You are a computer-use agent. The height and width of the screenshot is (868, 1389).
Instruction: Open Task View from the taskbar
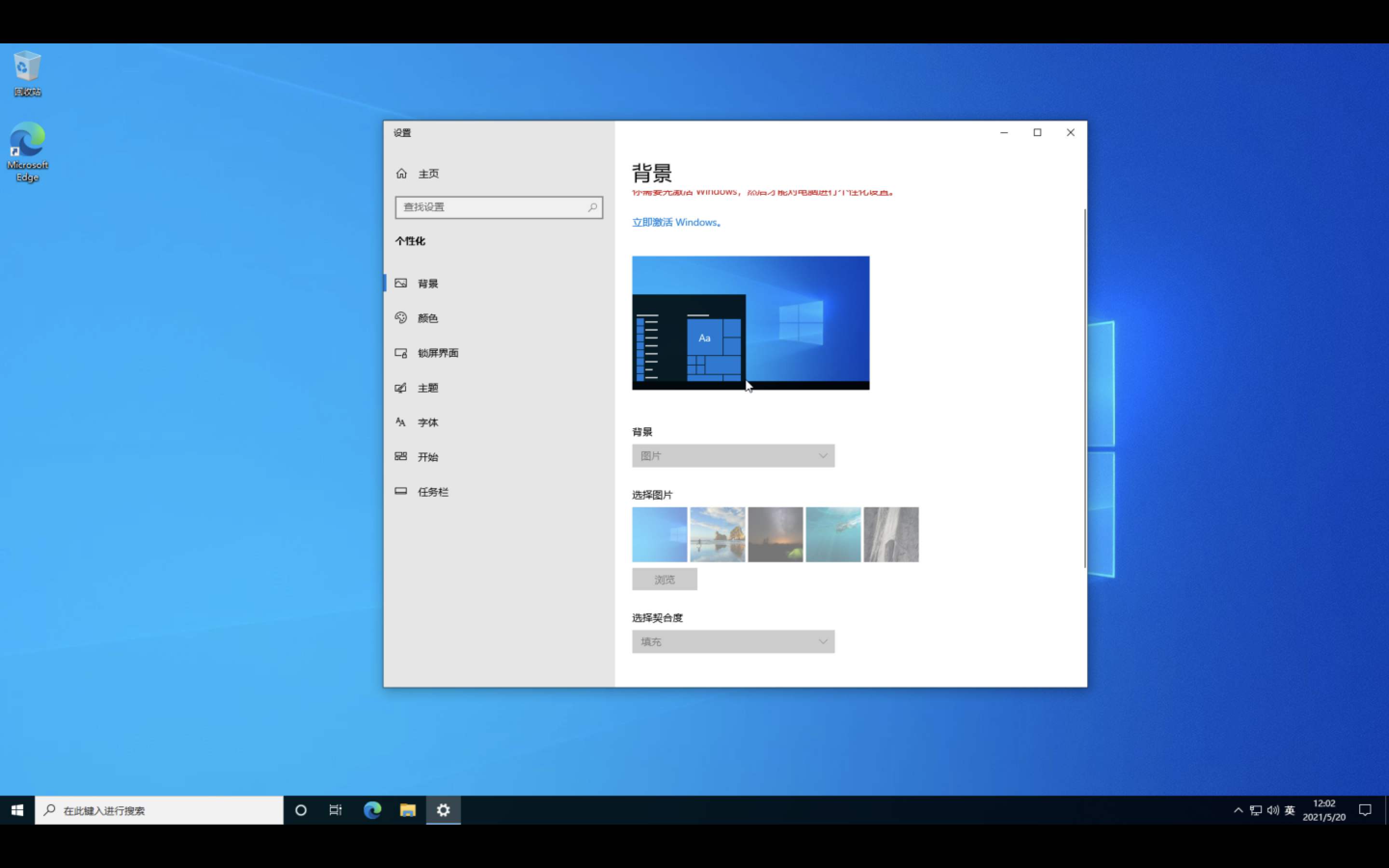tap(336, 810)
